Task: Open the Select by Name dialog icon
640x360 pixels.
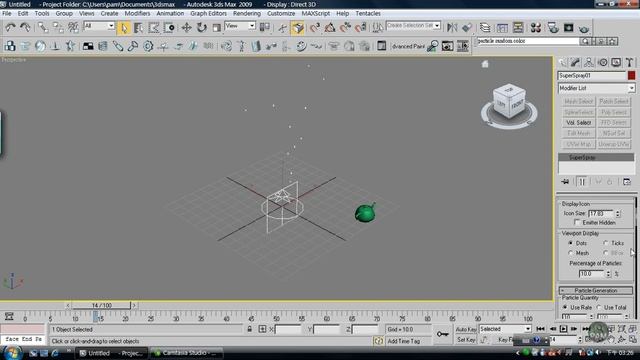Action: click(x=139, y=28)
